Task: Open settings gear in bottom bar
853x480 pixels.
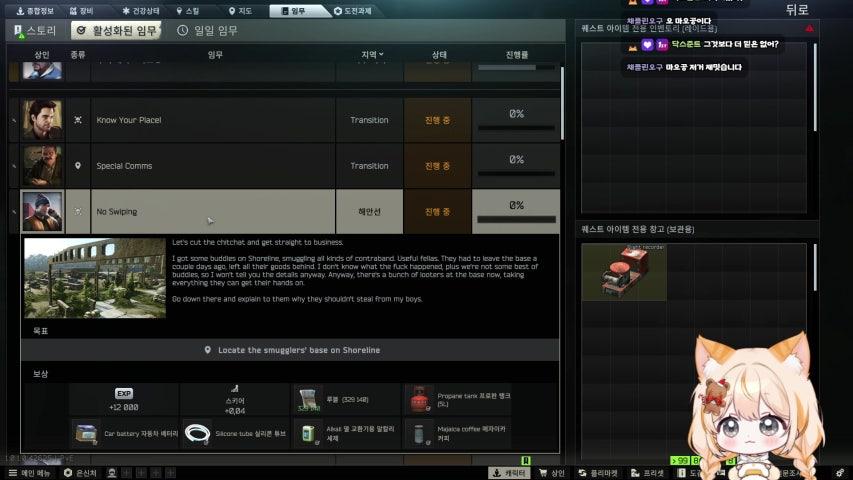Action: tap(840, 473)
